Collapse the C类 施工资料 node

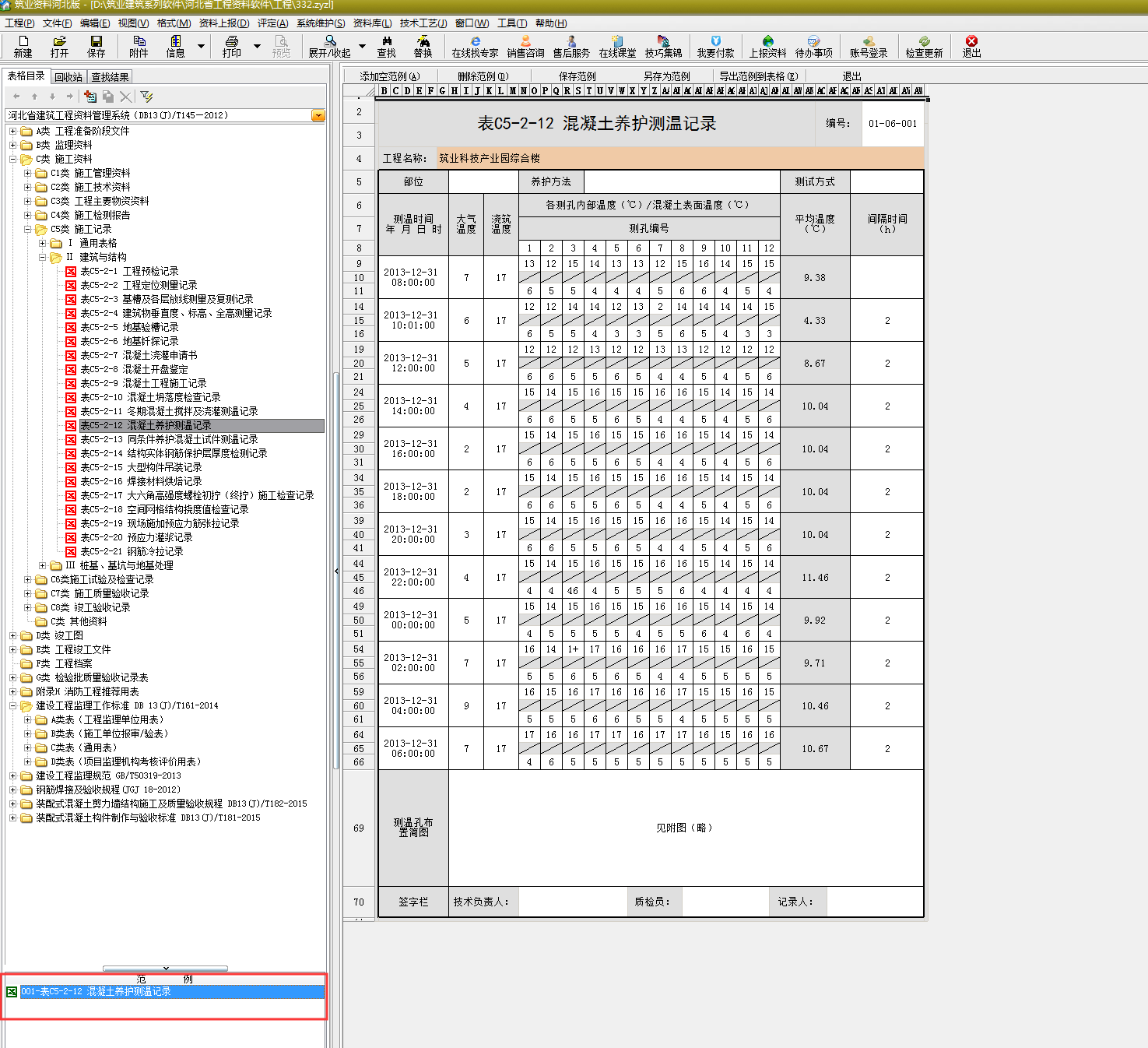(x=12, y=159)
